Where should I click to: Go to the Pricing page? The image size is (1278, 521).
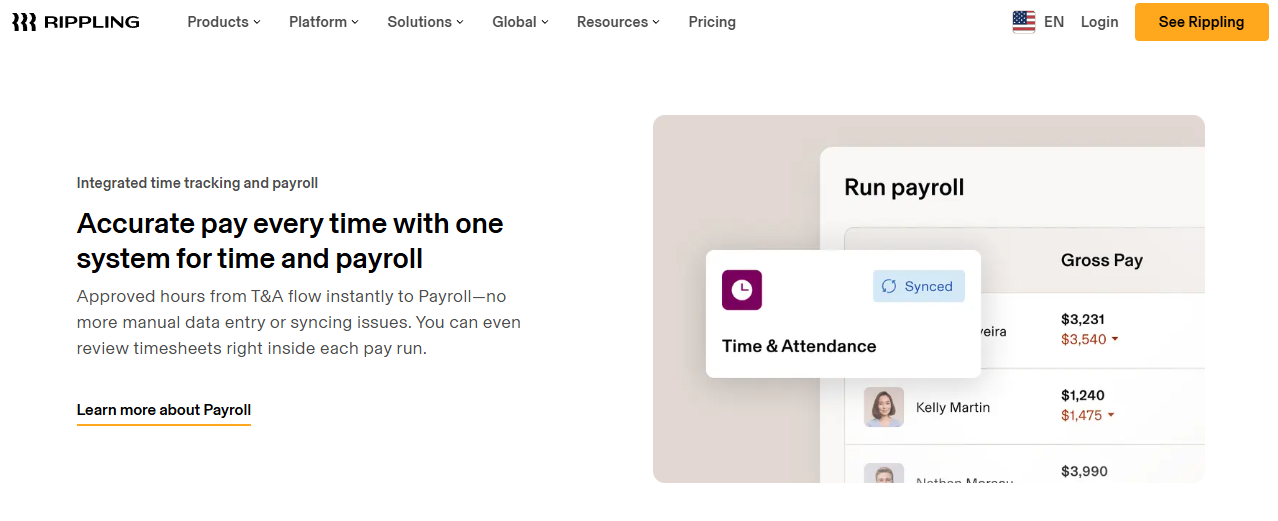click(x=712, y=22)
